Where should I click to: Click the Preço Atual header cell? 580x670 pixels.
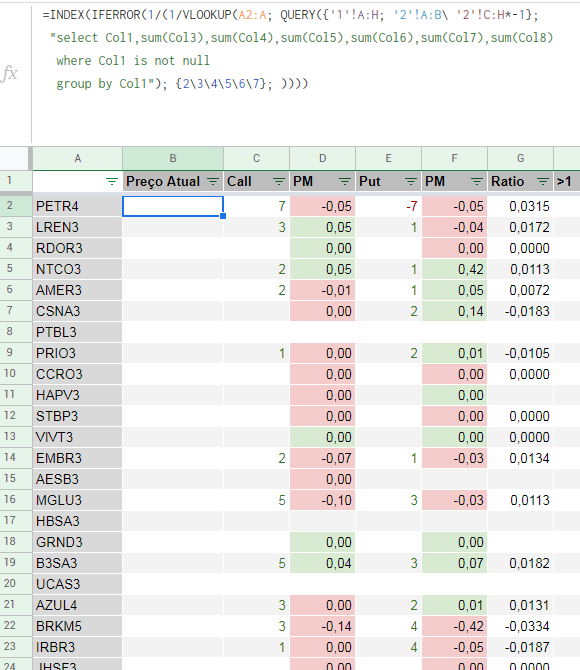click(x=173, y=182)
